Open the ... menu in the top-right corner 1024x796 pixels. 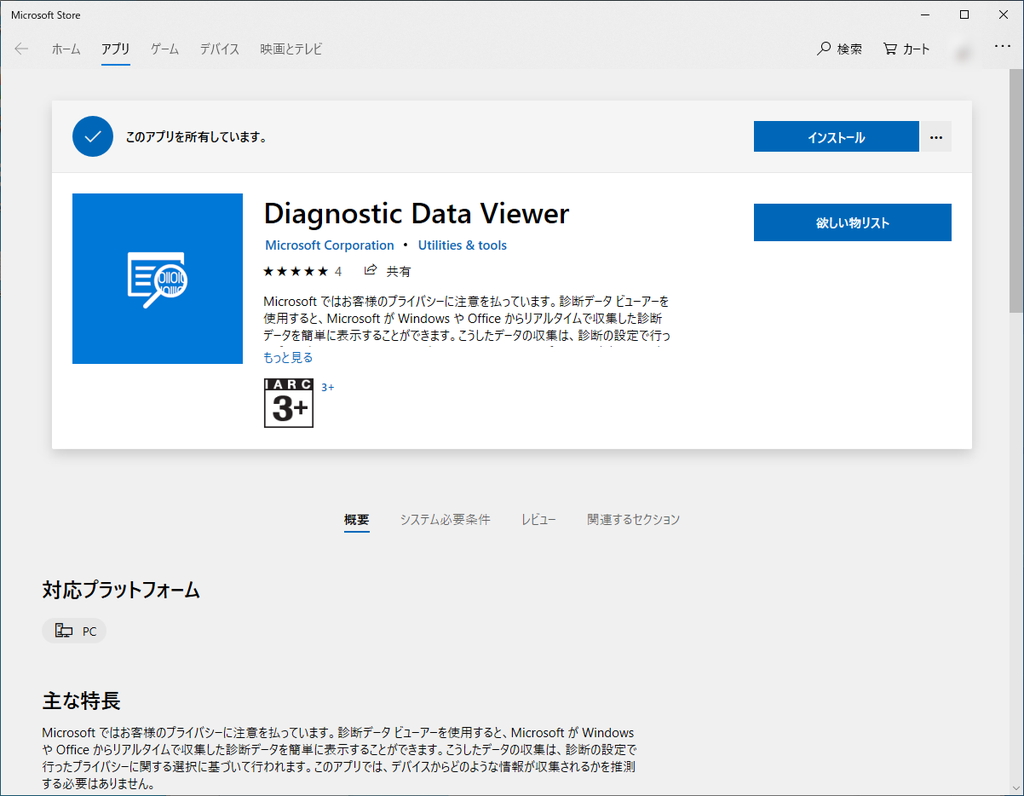tap(1001, 48)
